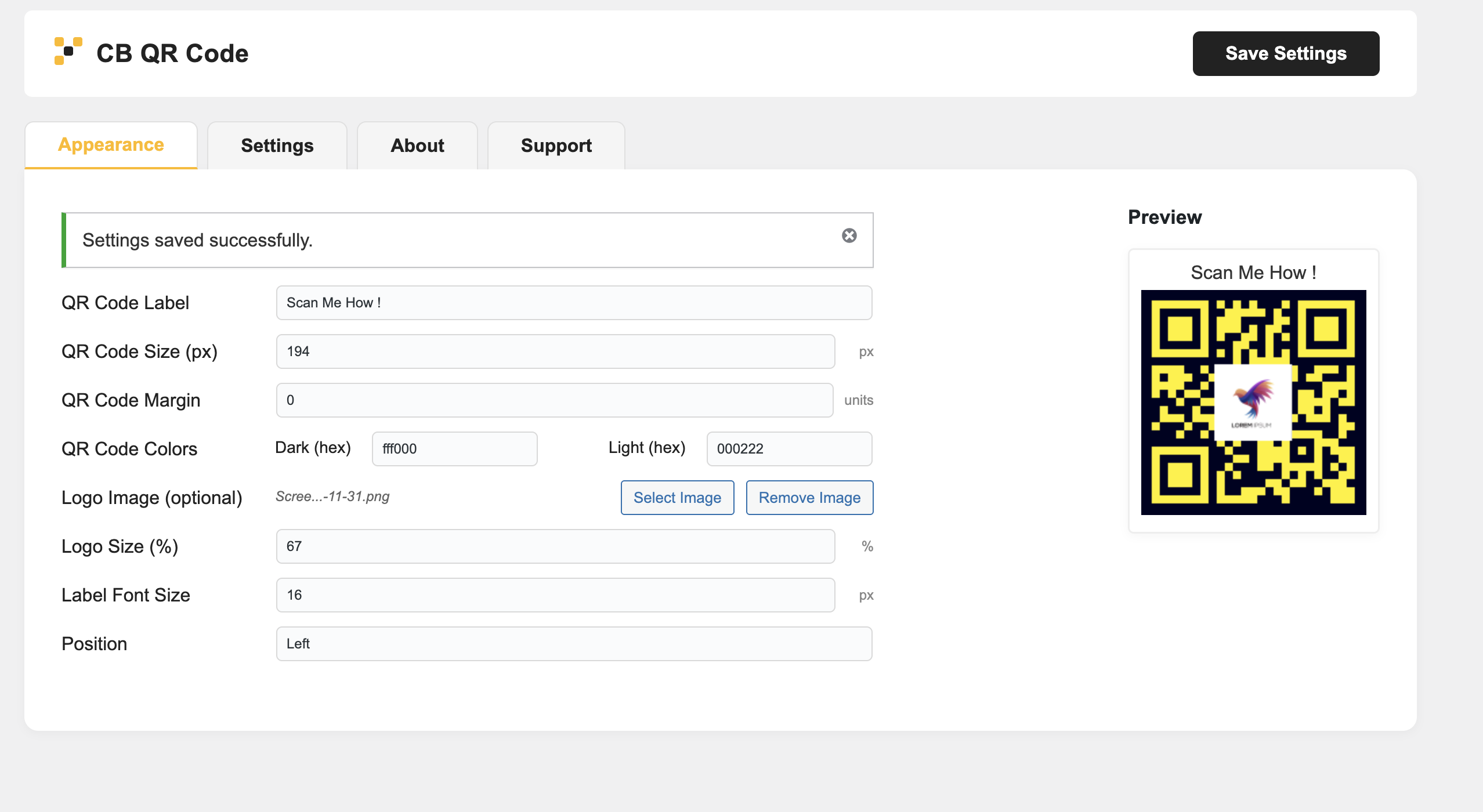Go to the Support tab
The height and width of the screenshot is (812, 1483).
(x=556, y=146)
